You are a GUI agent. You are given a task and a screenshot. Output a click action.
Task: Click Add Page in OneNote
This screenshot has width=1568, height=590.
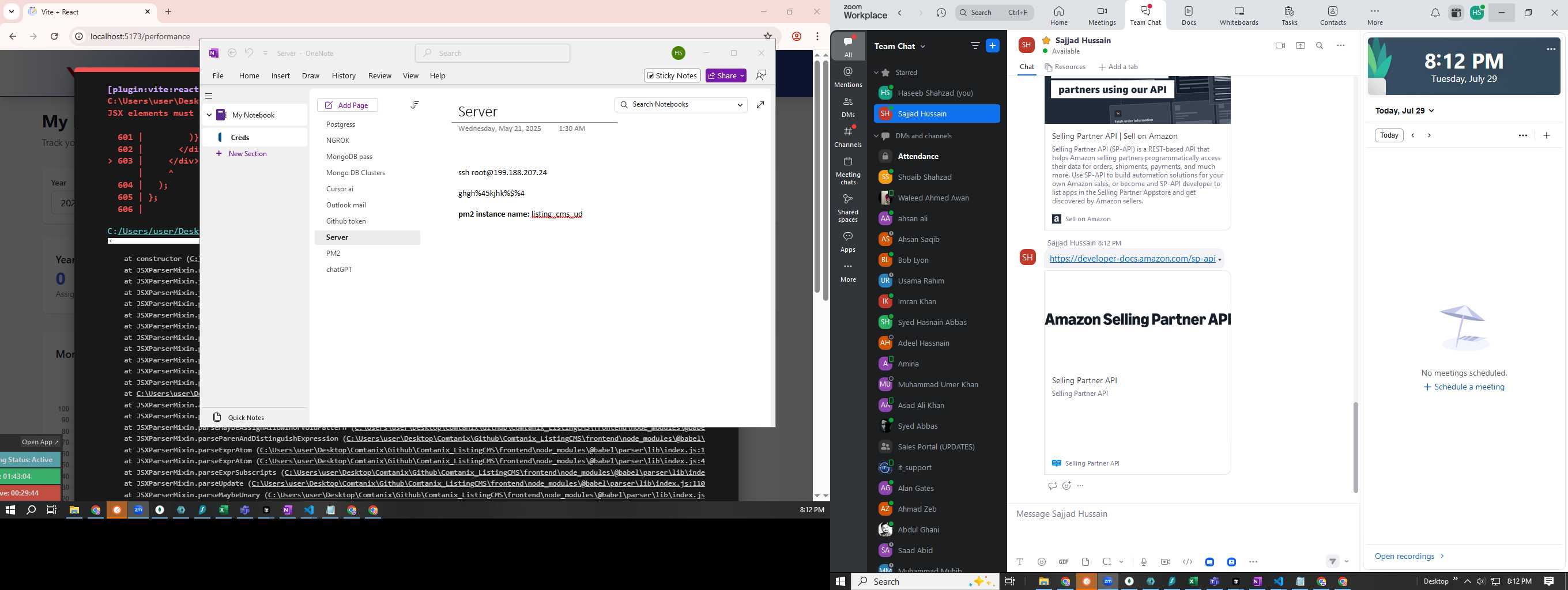pos(347,105)
